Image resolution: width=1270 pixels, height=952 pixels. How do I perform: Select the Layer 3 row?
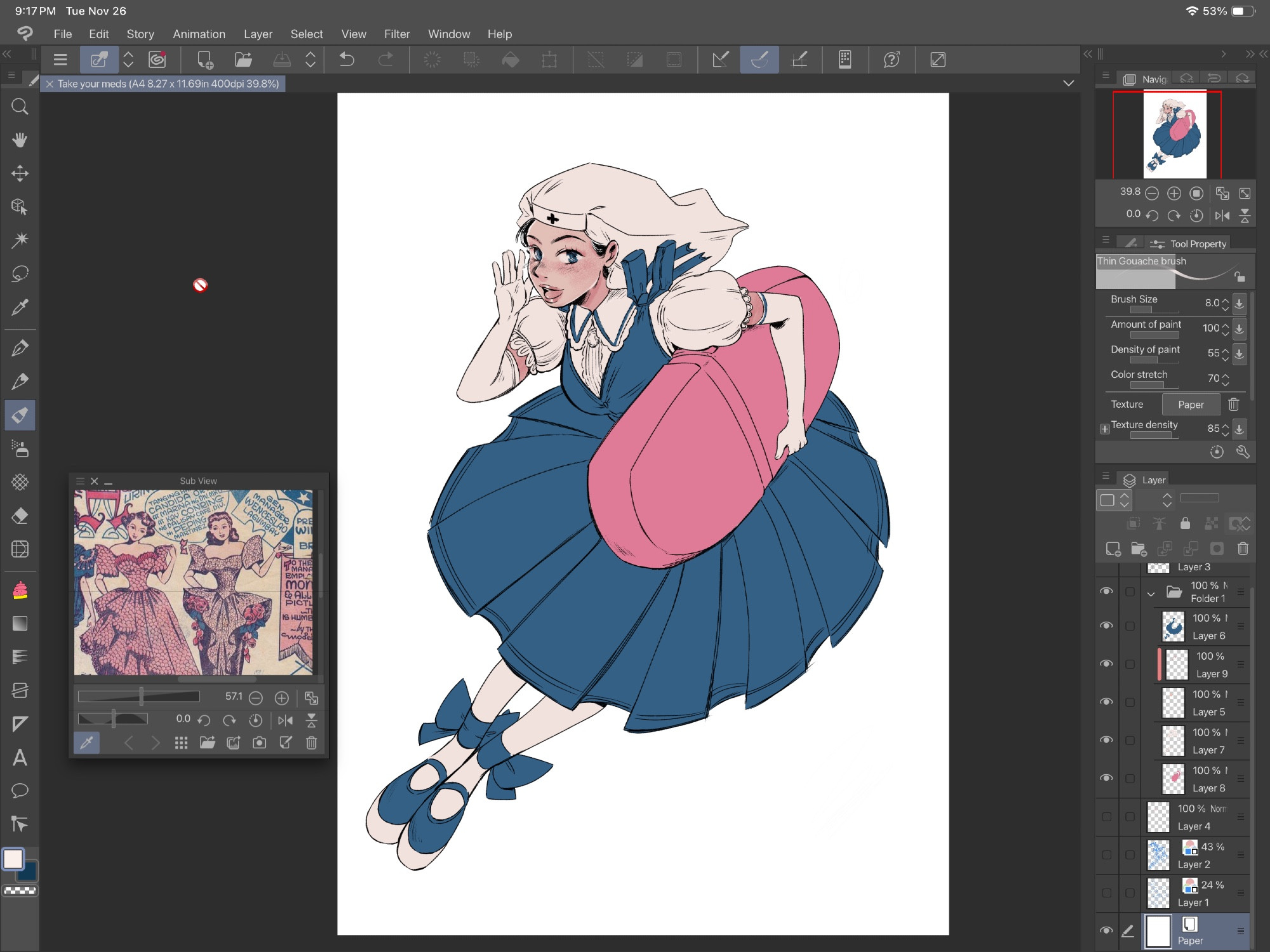coord(1194,567)
